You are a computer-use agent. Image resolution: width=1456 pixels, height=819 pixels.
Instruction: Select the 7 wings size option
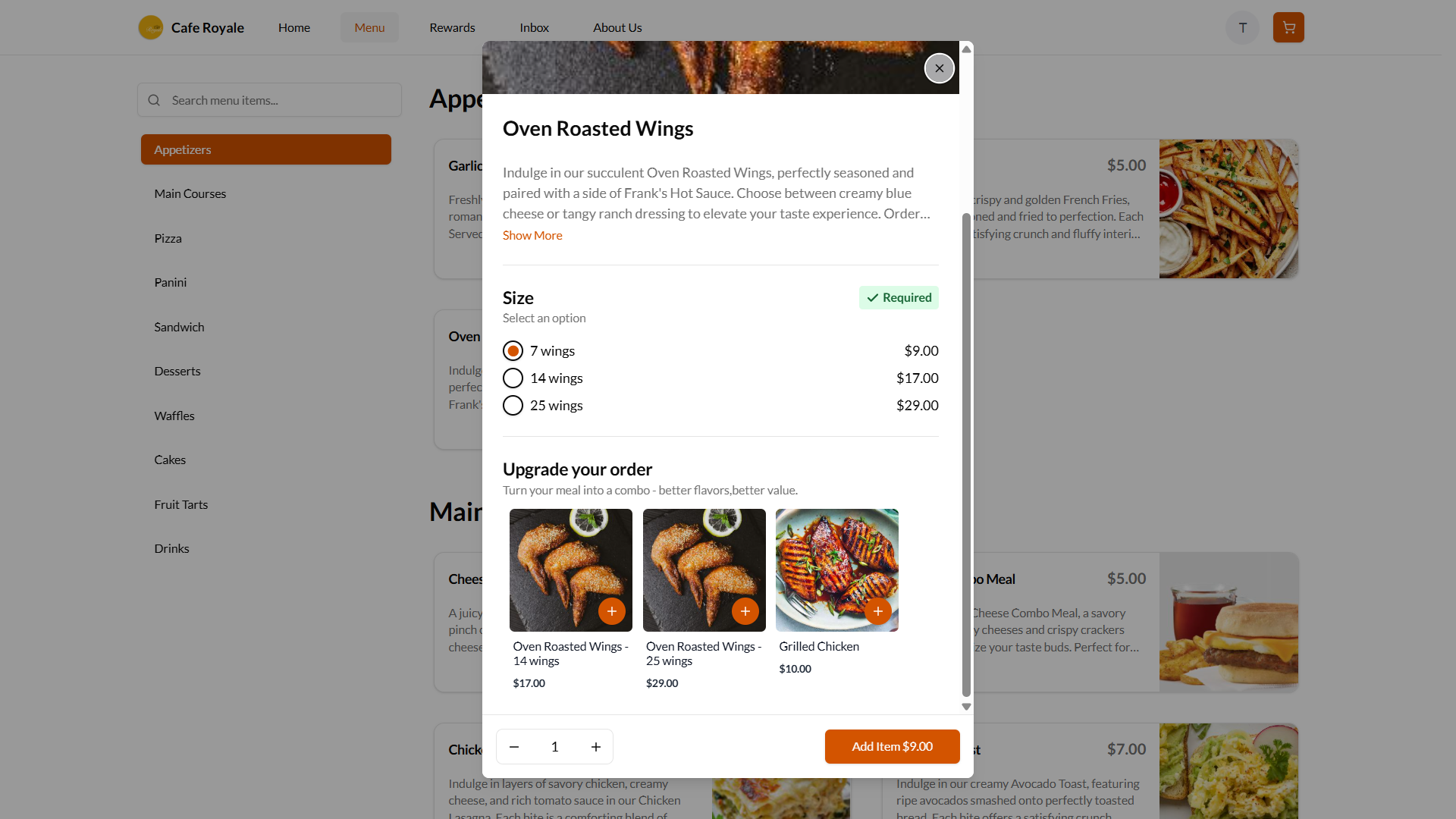coord(513,351)
